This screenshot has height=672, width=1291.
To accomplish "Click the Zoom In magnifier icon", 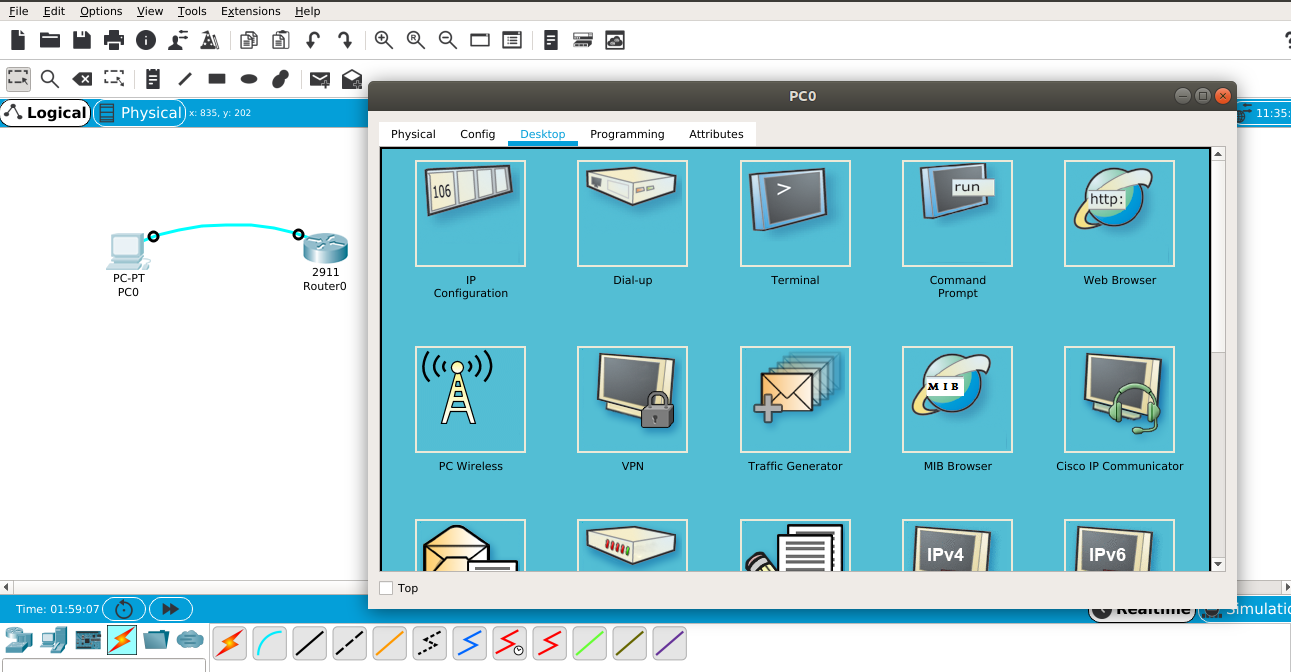I will click(x=384, y=40).
